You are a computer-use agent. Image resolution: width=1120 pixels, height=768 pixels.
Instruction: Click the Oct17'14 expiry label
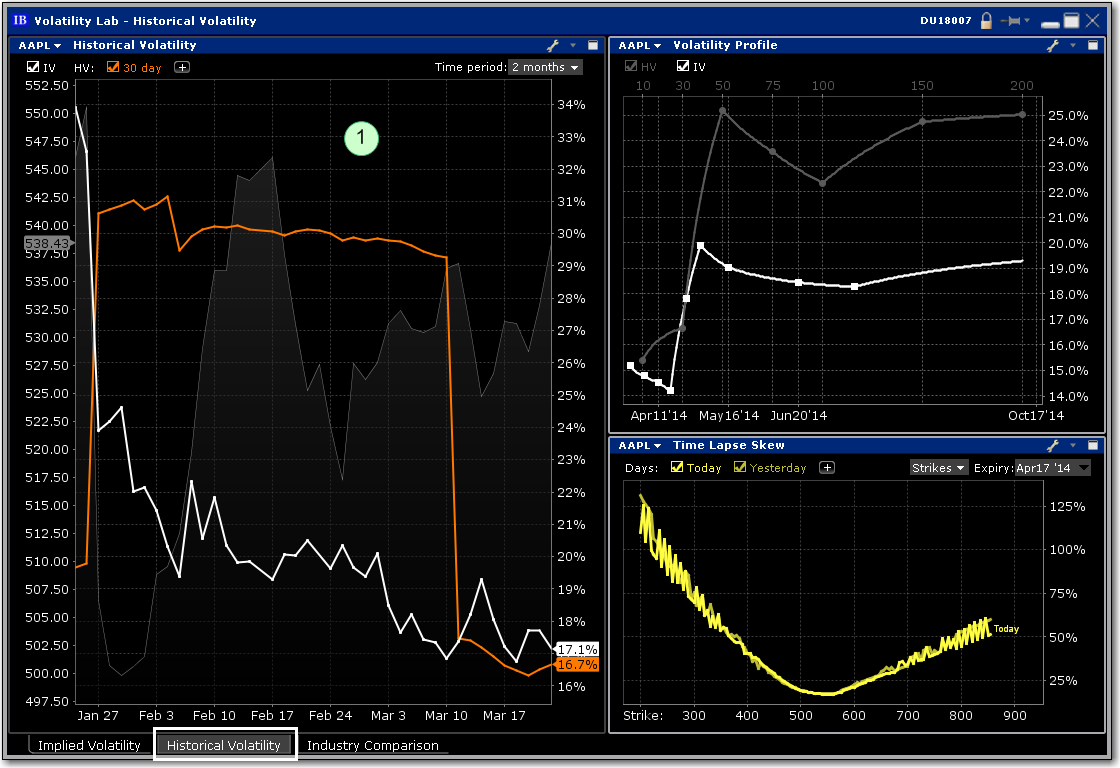coord(1036,415)
